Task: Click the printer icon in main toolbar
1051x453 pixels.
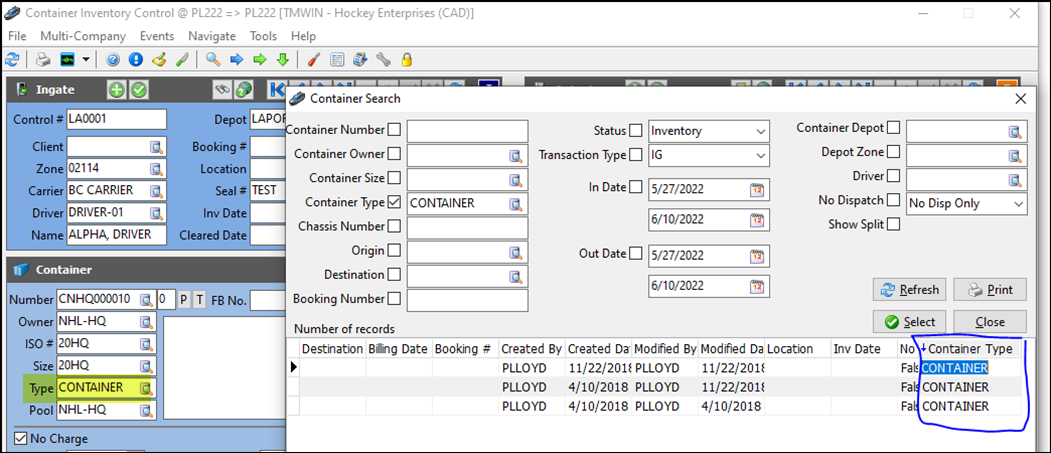Action: click(43, 60)
